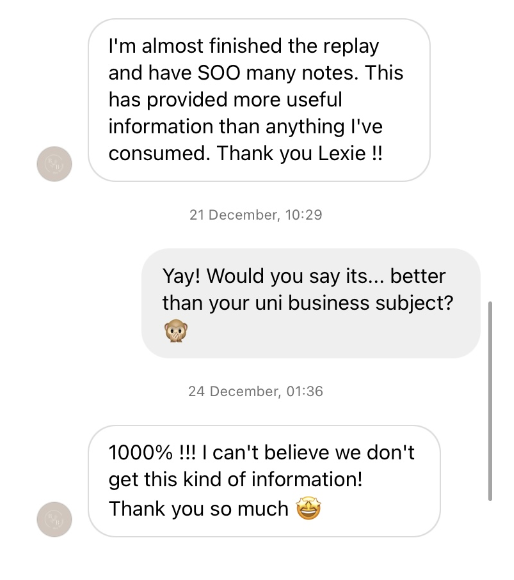Open sender avatar beside the first message

coord(54,164)
